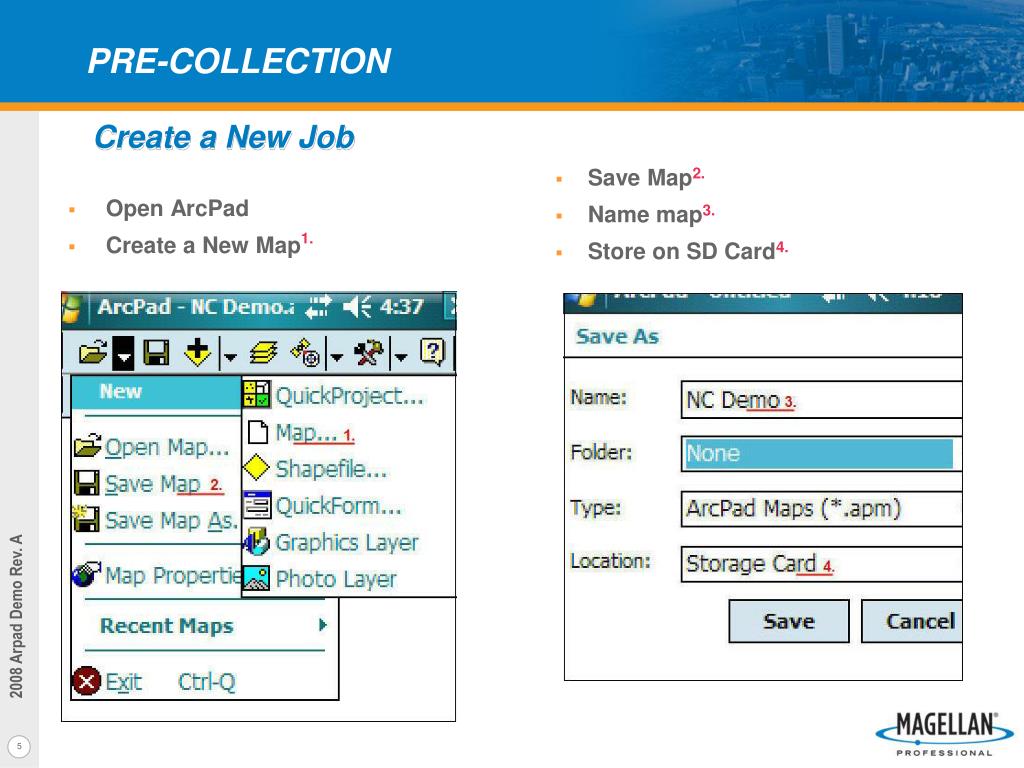Click the Photo Layer picture icon
Screen dimensions: 1024x768
tap(257, 579)
